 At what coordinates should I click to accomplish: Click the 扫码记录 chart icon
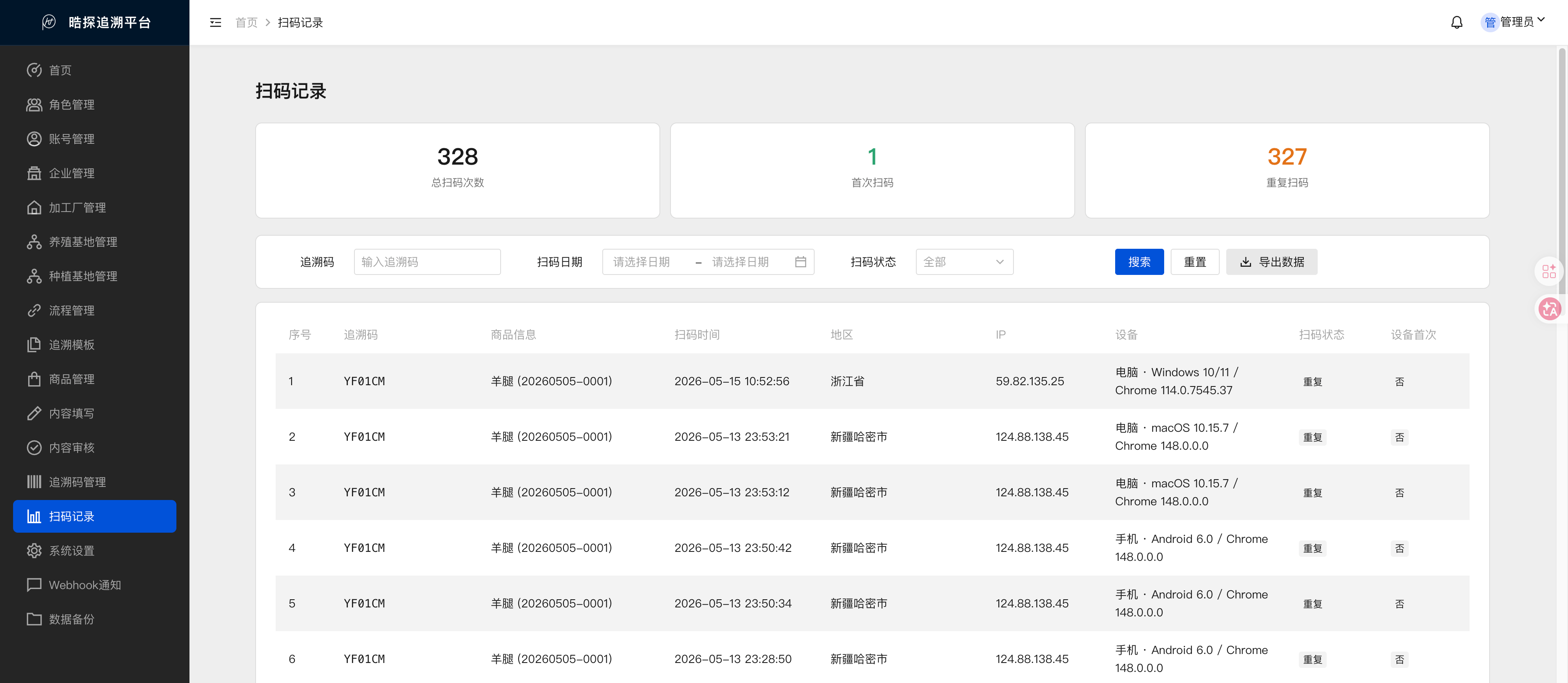pyautogui.click(x=34, y=516)
